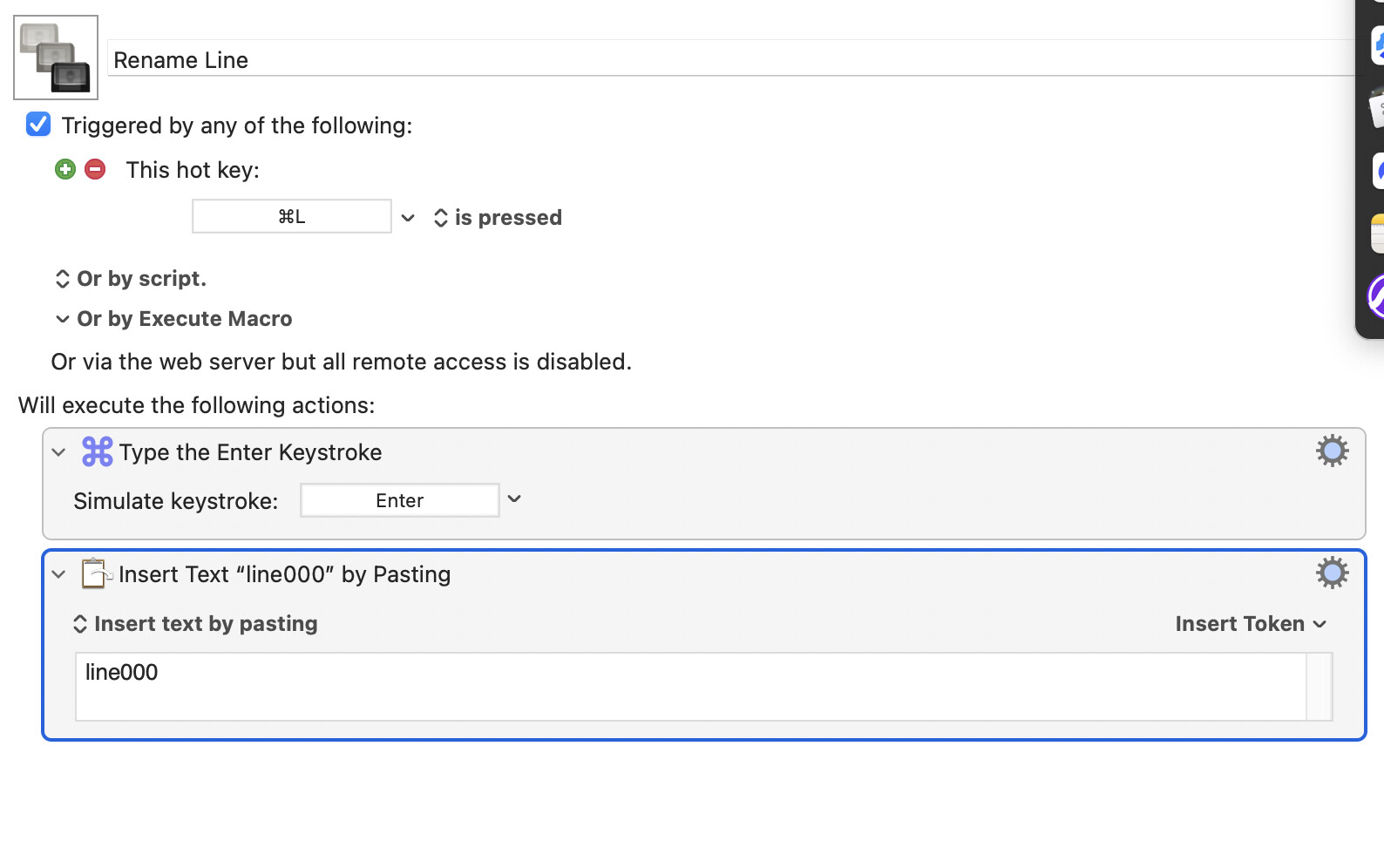Toggle Triggered by any of the following checkbox
This screenshot has width=1384, height=868.
click(38, 124)
